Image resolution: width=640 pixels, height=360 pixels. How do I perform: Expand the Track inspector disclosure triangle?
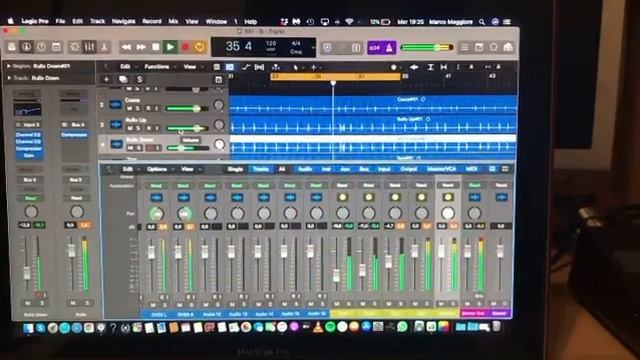(x=9, y=78)
